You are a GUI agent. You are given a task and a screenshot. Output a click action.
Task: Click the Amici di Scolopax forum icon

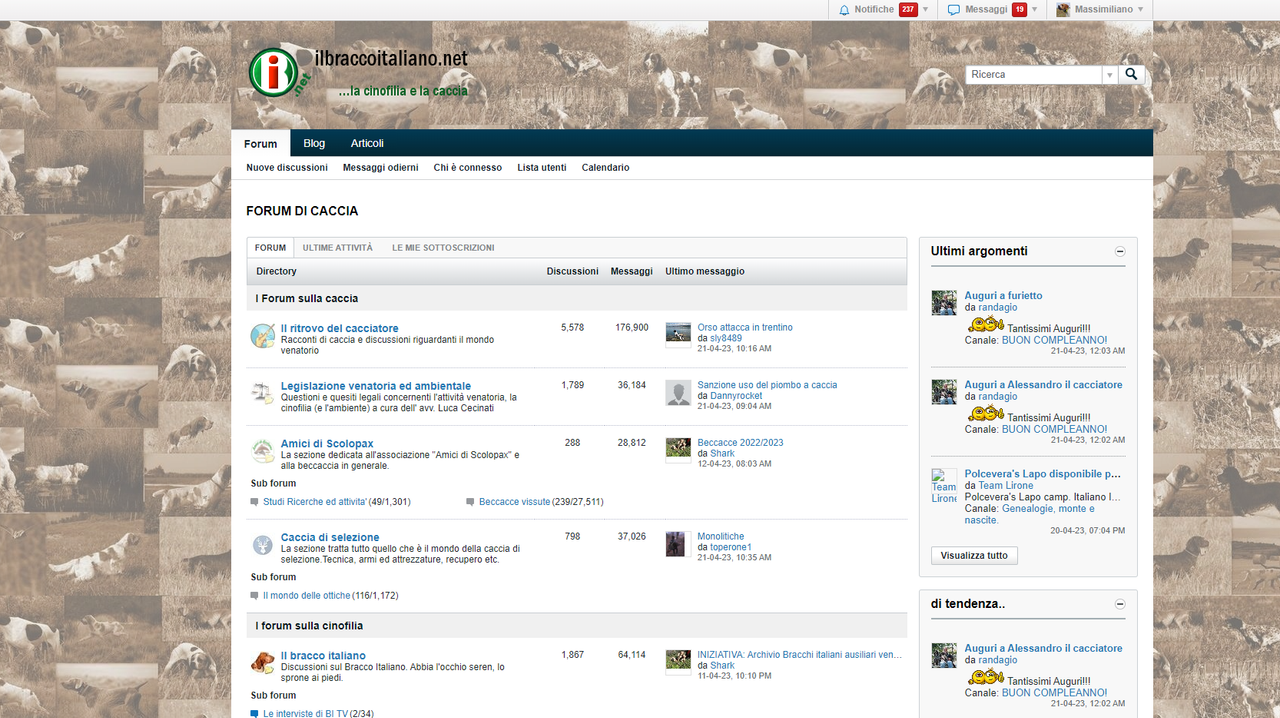point(263,450)
